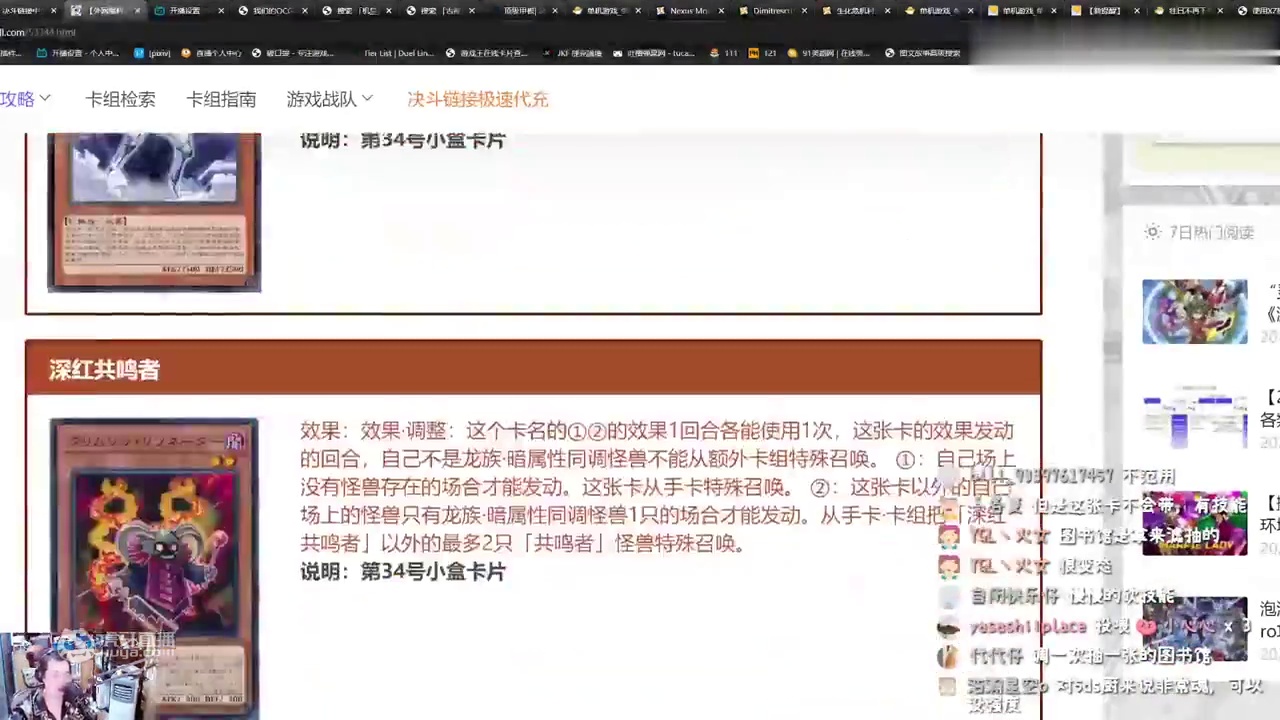Click the favicon of the 生化危机村 tab
This screenshot has width=1280, height=720.
826,11
